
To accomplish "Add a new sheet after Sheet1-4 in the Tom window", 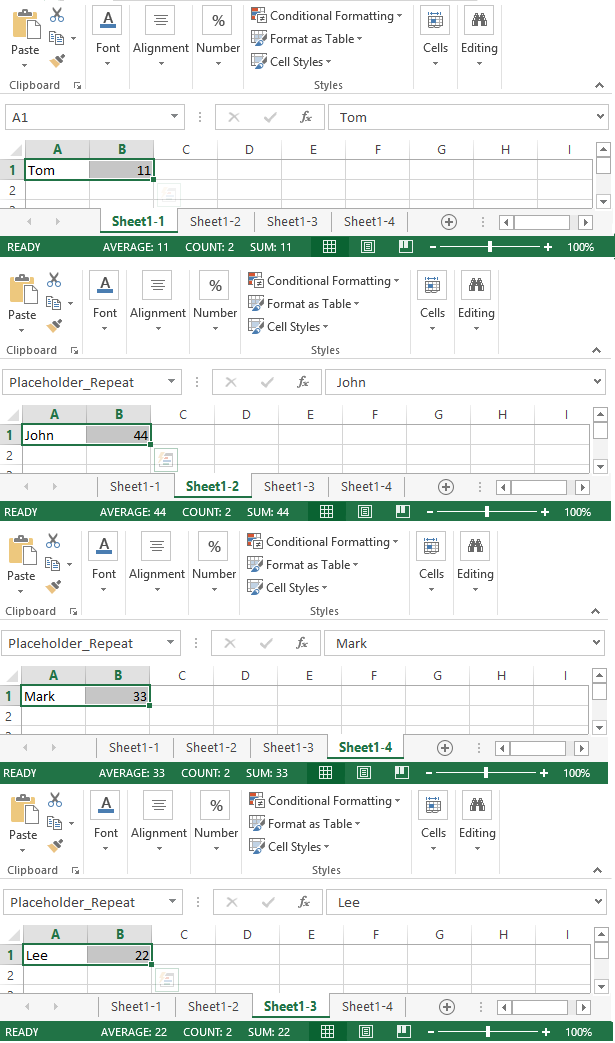I will tap(449, 222).
